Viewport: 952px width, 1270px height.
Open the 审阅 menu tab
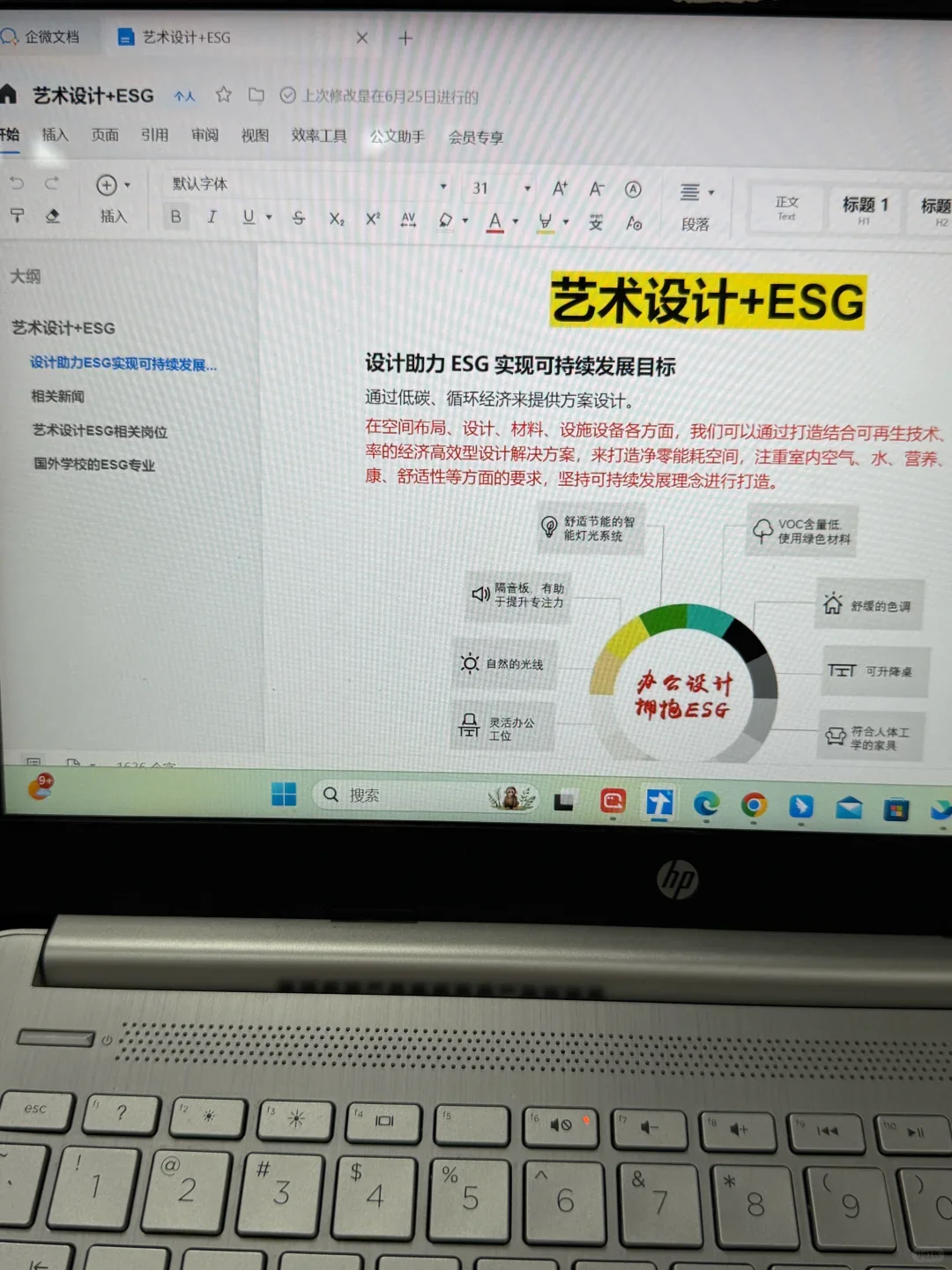(205, 135)
